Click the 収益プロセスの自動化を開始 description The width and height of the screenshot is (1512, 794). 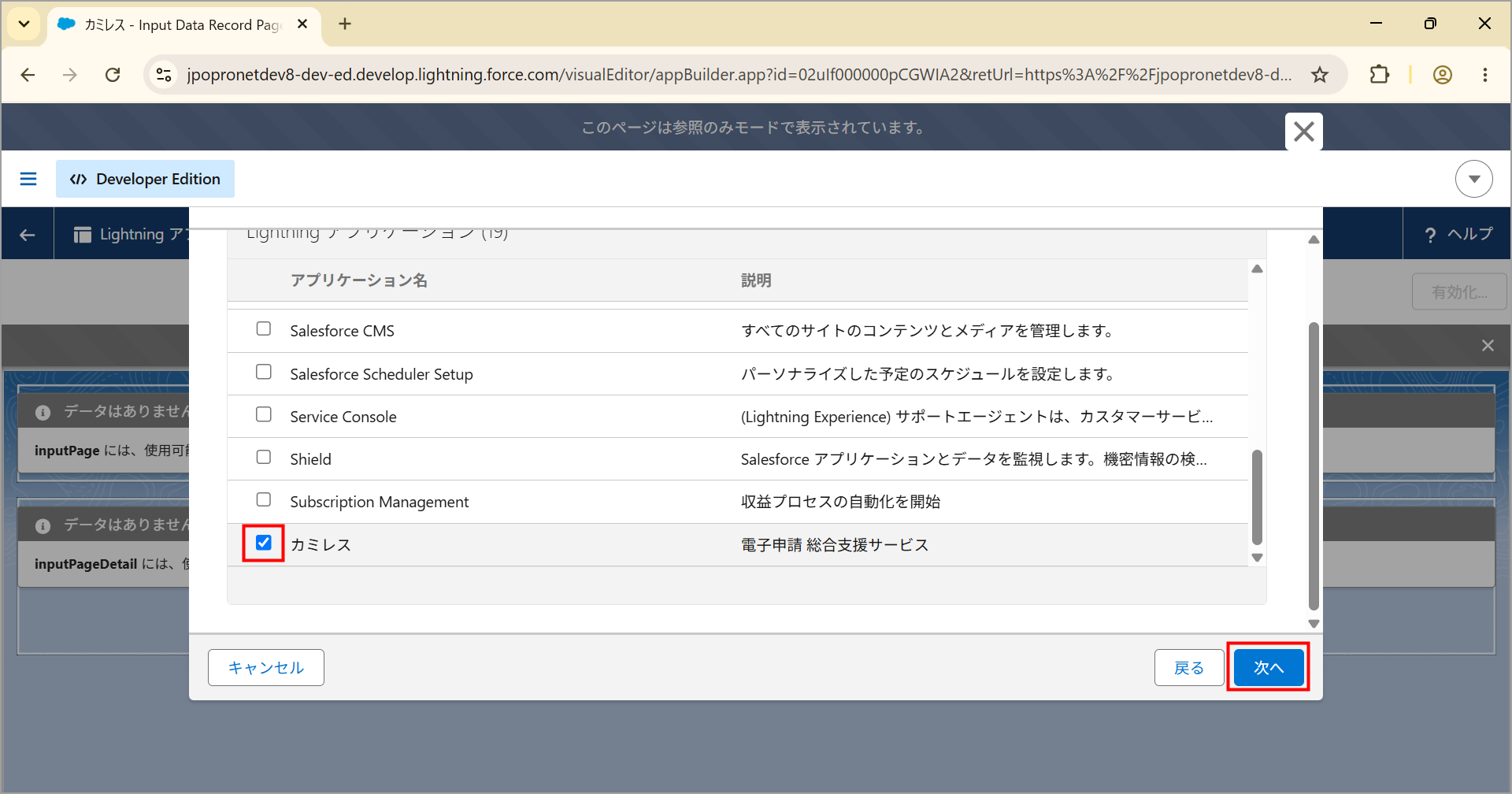pos(840,502)
